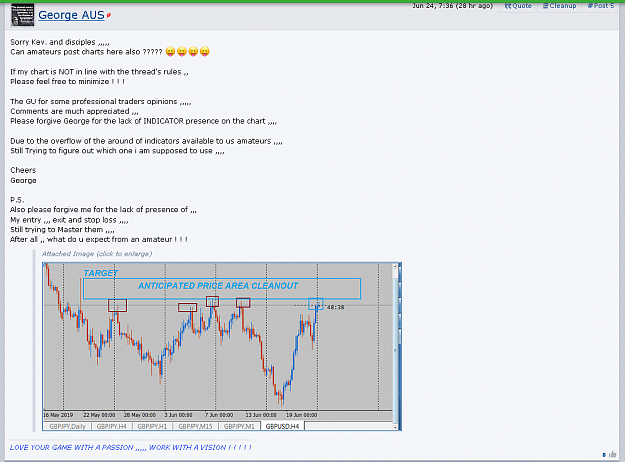Open the George AUS username link
Screen dimensions: 625x462
(71, 15)
